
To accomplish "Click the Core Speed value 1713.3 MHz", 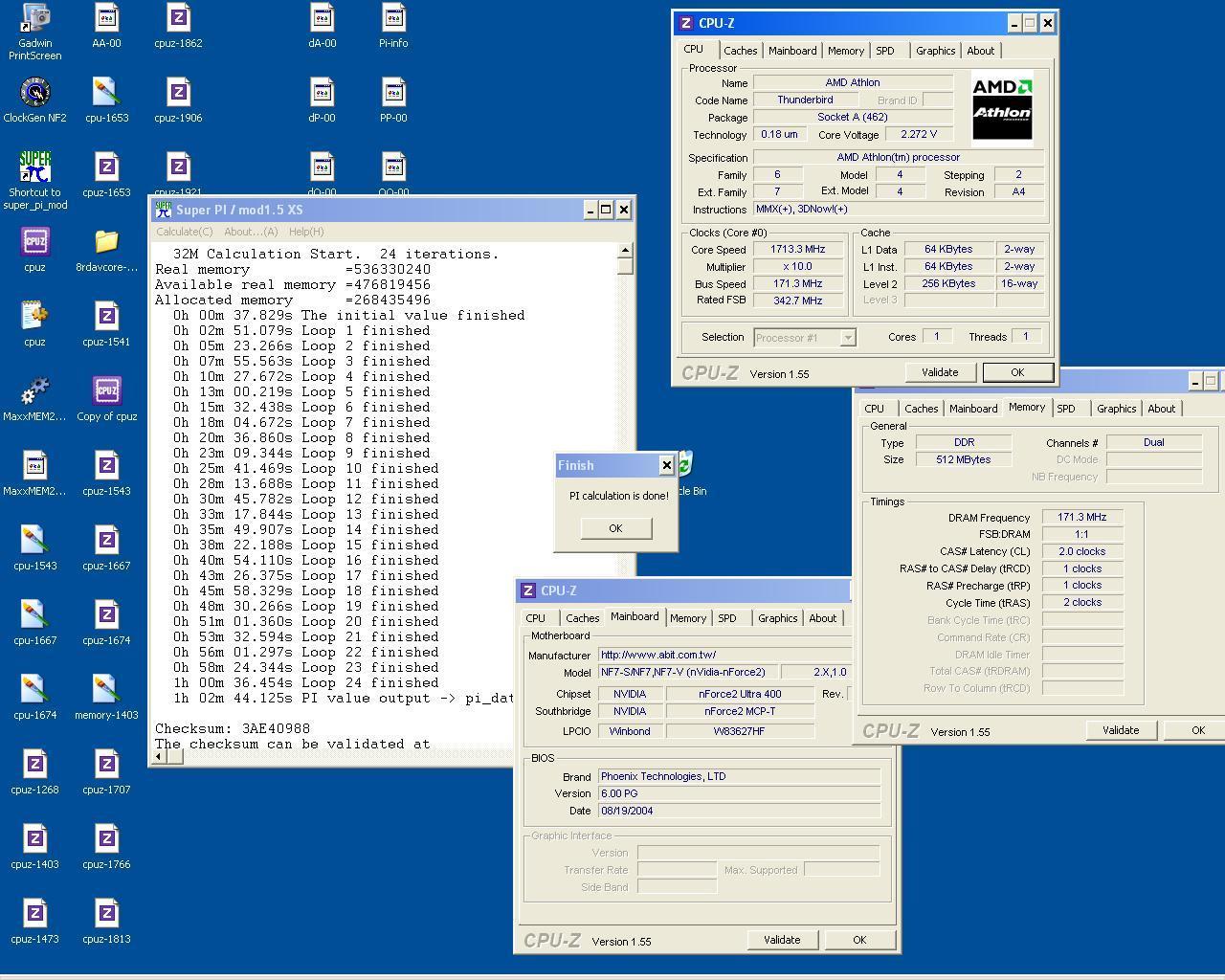I will [797, 249].
